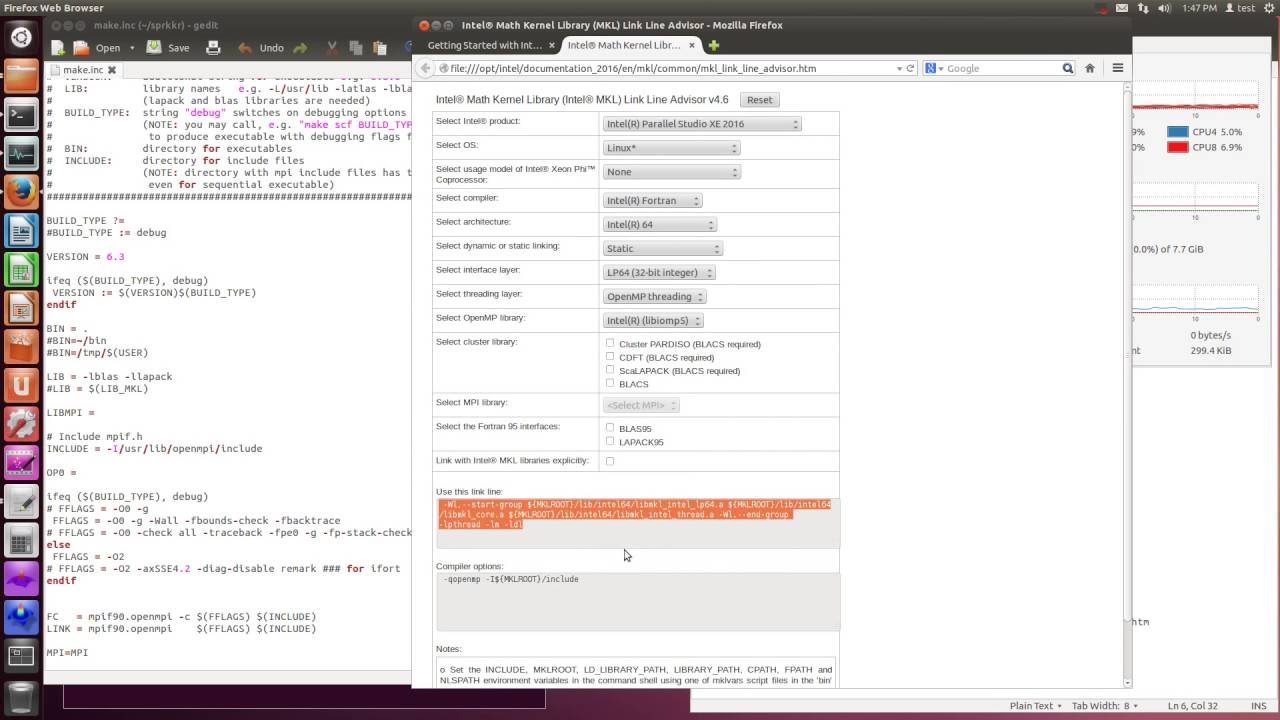Click the Compiler options text box
The image size is (1280, 720).
pyautogui.click(x=638, y=602)
